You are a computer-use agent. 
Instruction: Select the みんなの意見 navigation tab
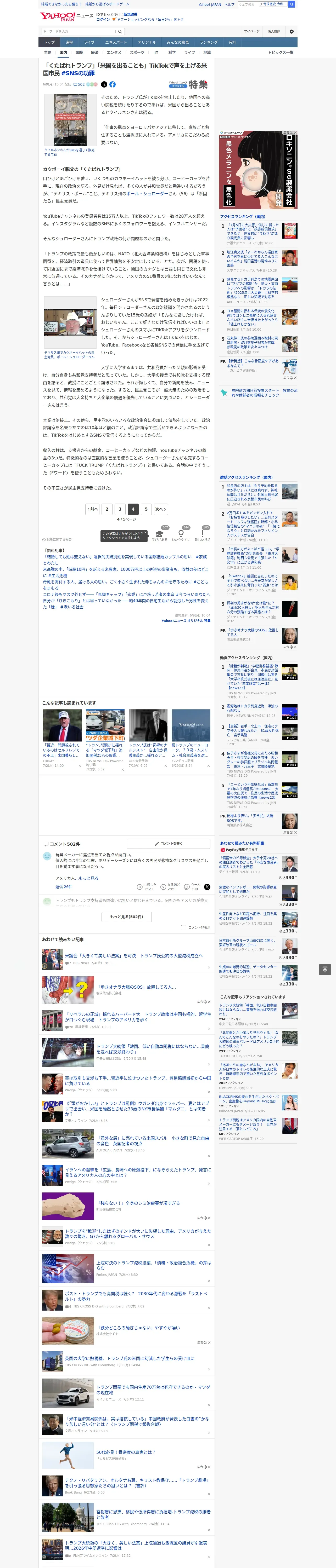point(177,42)
